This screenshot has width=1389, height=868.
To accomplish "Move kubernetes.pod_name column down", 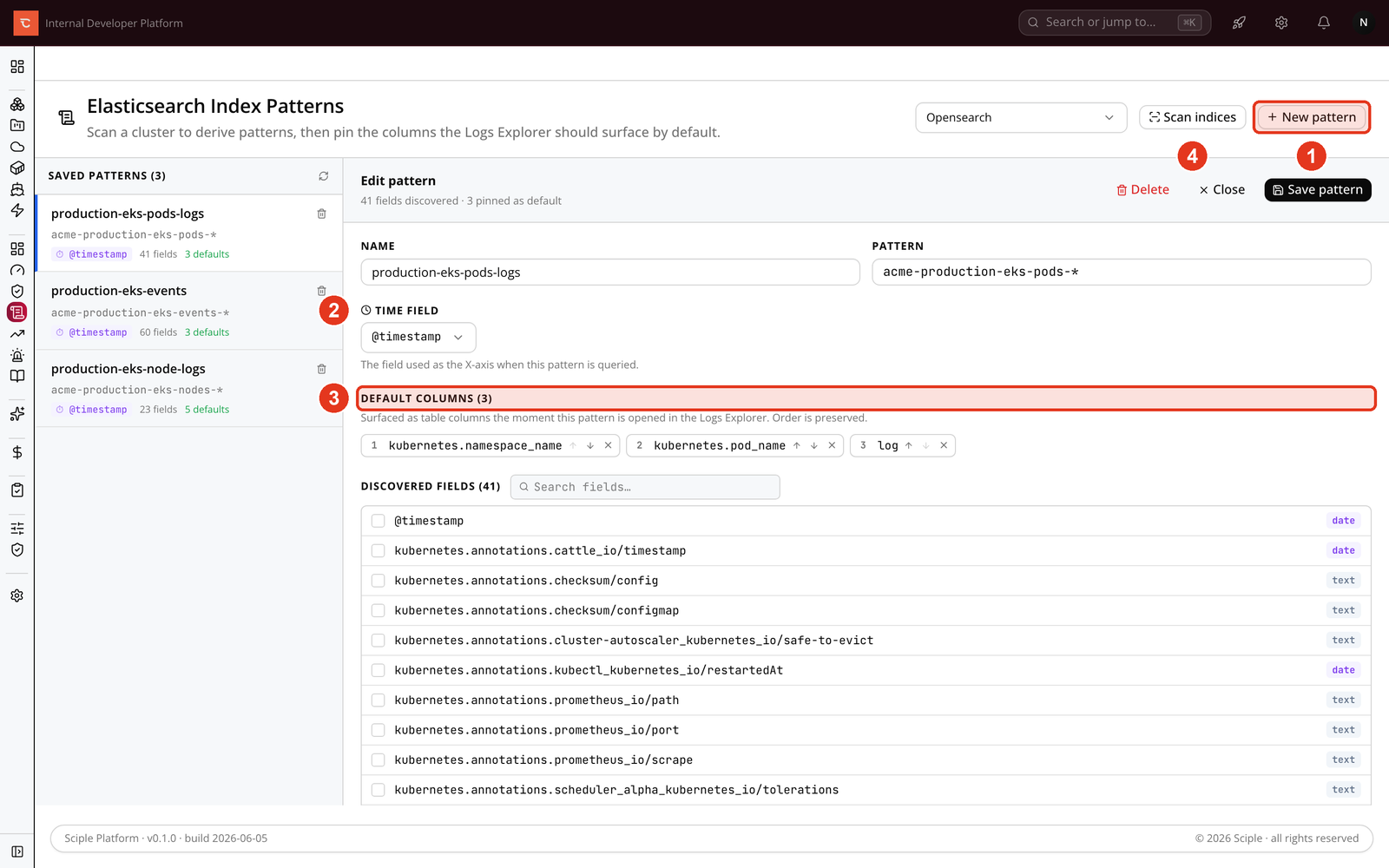I will tap(814, 445).
